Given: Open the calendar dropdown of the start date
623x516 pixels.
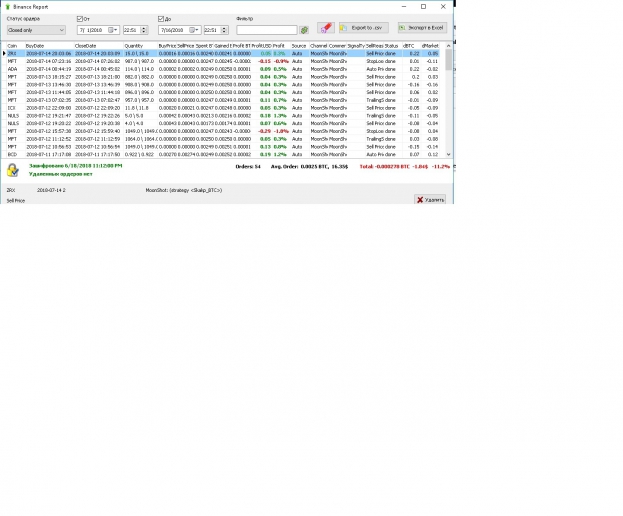Looking at the screenshot, I should pos(113,30).
